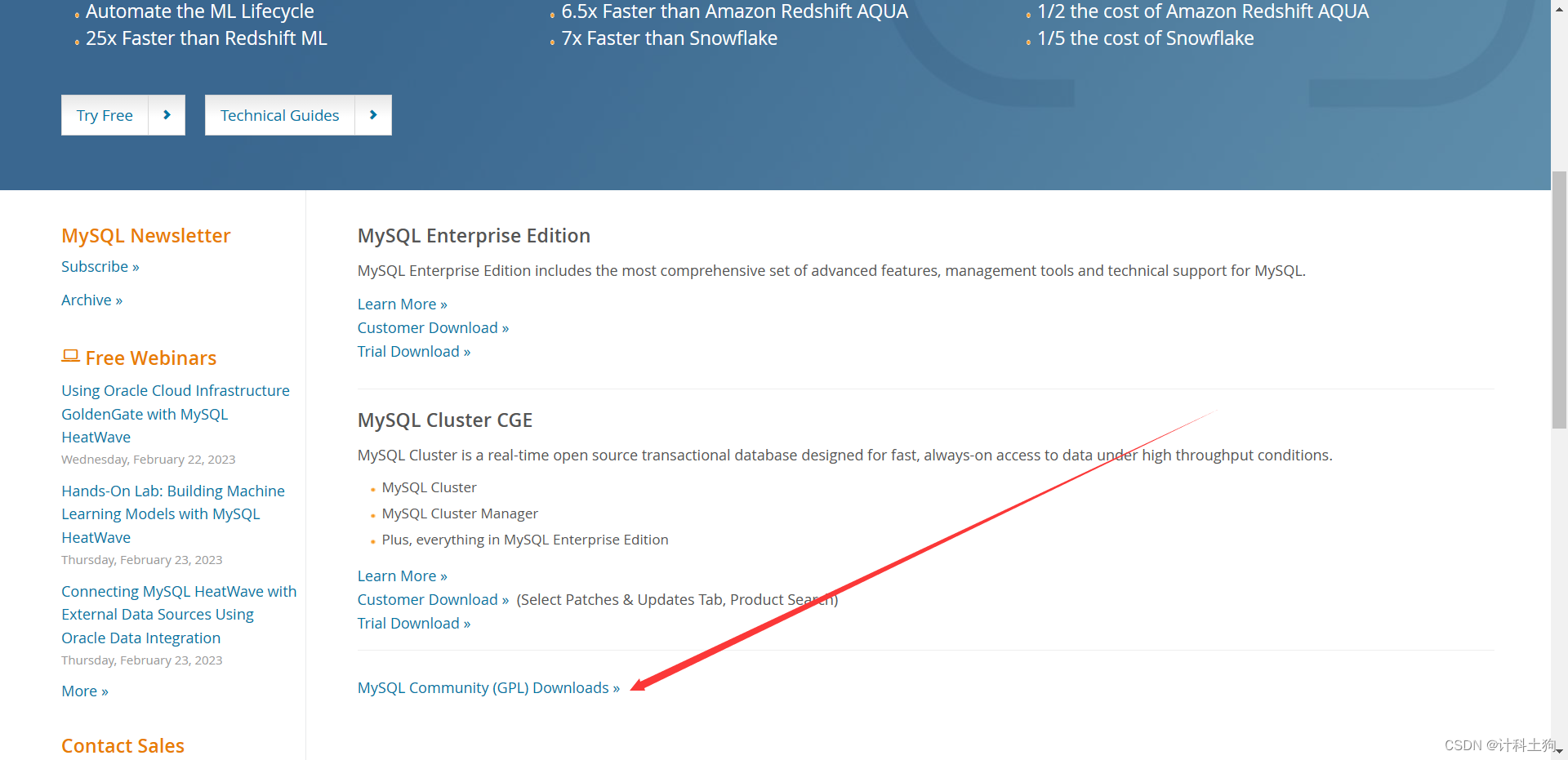Click Customer Download under MySQL Enterprise Edition
The width and height of the screenshot is (1568, 760).
(433, 328)
